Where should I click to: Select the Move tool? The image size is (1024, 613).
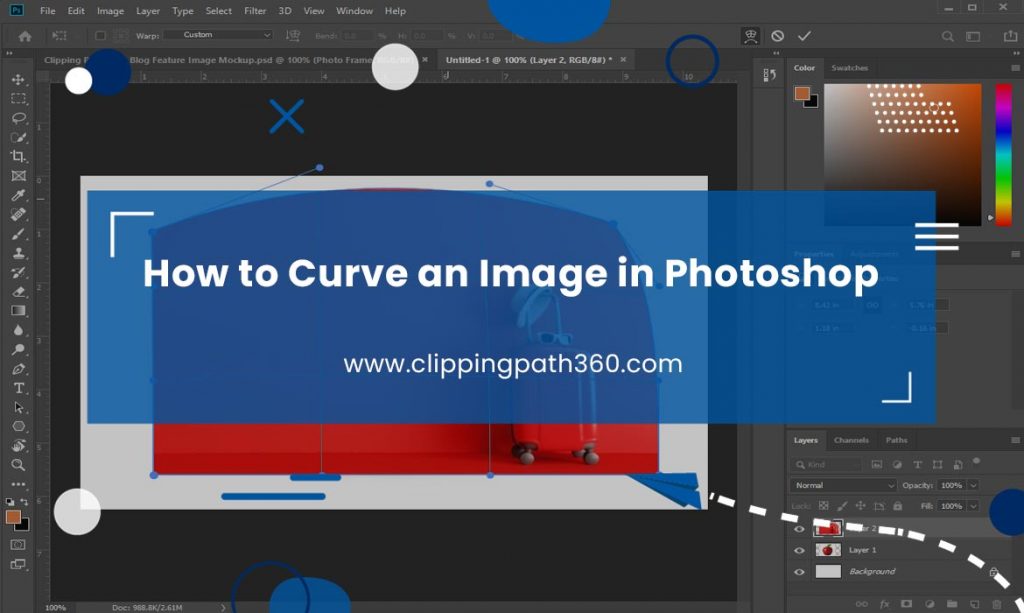click(18, 79)
